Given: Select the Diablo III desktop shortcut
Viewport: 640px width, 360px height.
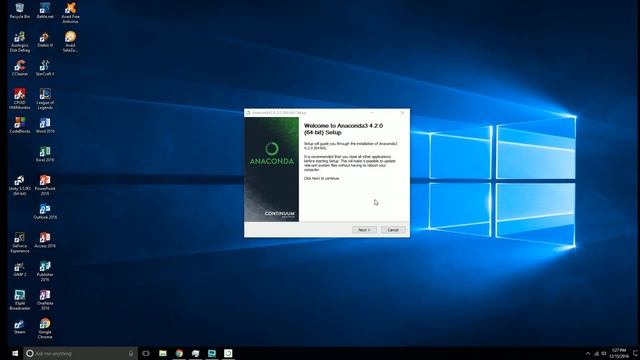Looking at the screenshot, I should (45, 40).
